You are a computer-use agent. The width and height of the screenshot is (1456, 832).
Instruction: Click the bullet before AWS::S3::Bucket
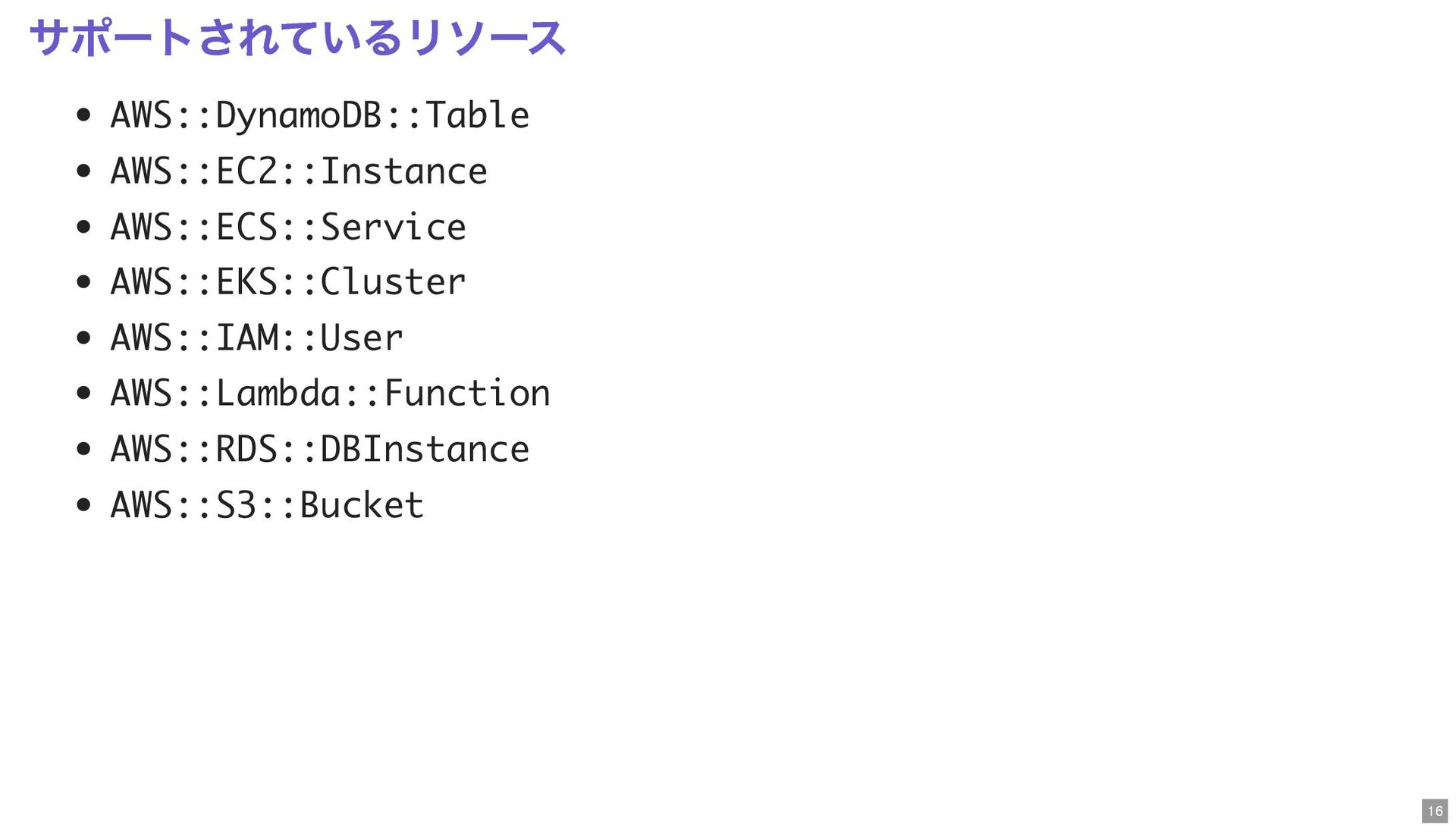click(83, 504)
